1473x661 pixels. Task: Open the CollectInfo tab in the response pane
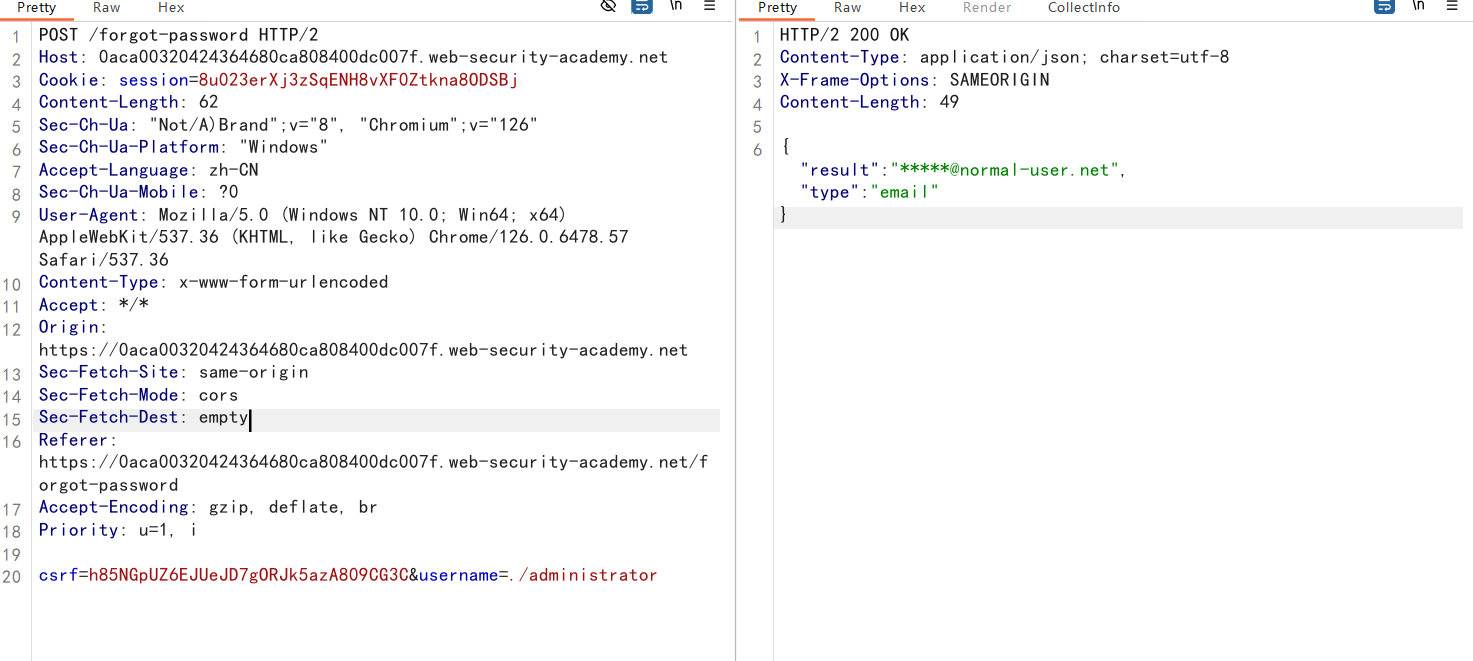(1083, 7)
